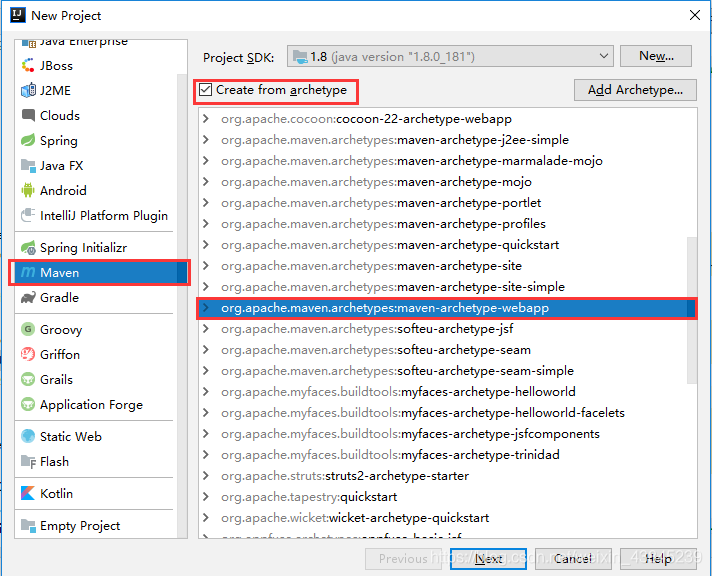The image size is (712, 576).
Task: Click the Add Archetype... button
Action: 635,90
